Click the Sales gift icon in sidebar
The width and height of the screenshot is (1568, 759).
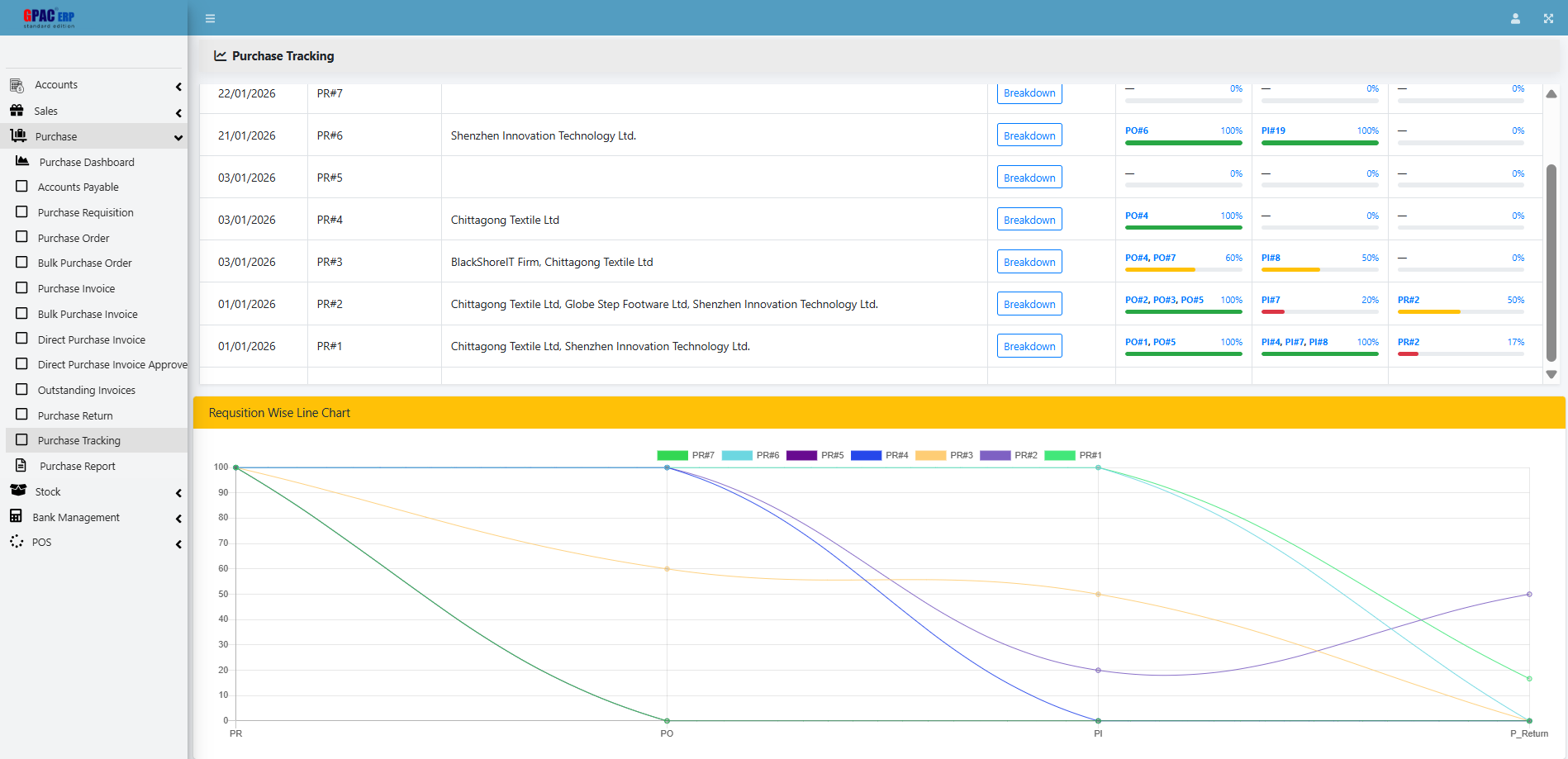[17, 110]
